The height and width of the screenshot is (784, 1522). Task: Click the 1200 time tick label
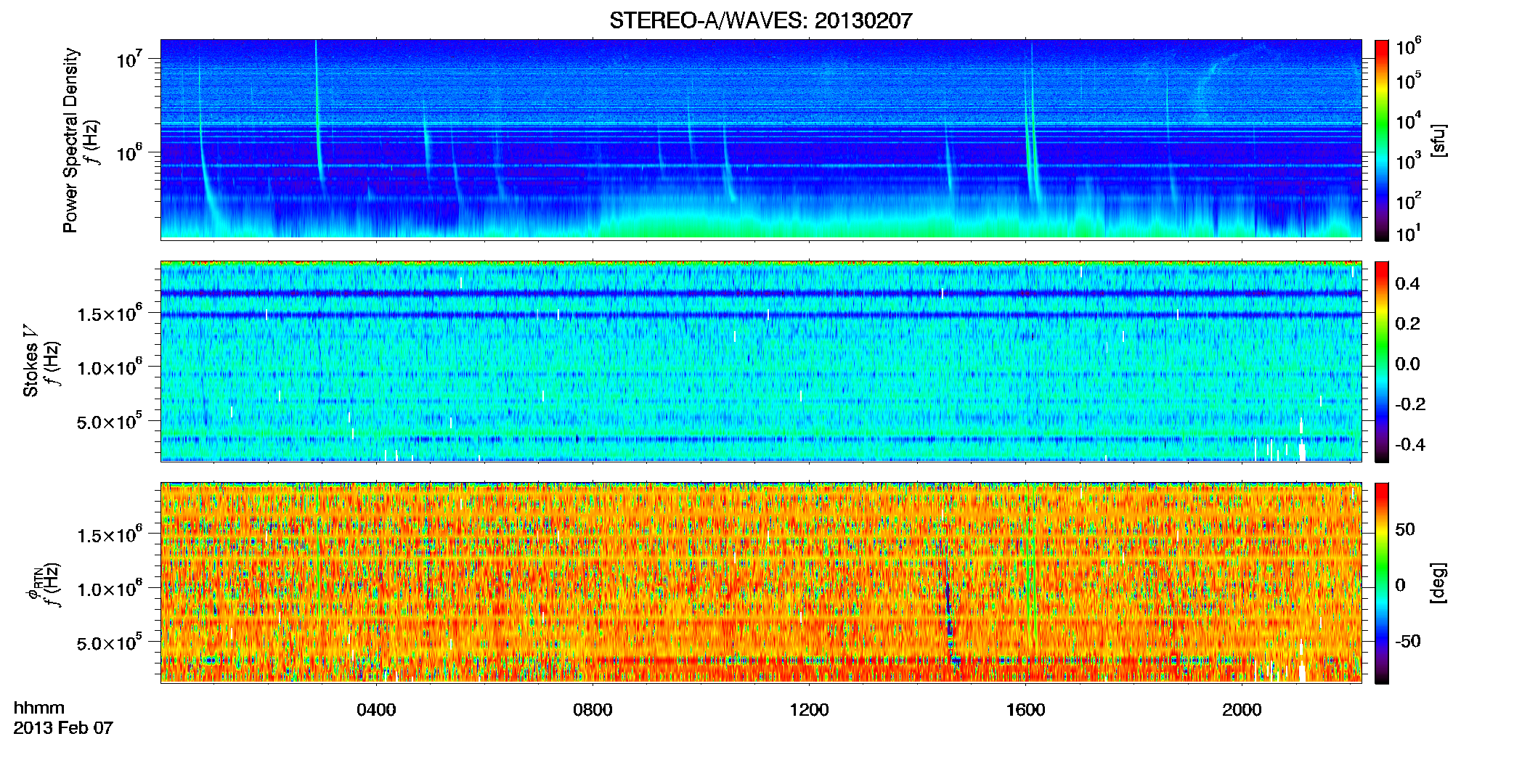[809, 709]
